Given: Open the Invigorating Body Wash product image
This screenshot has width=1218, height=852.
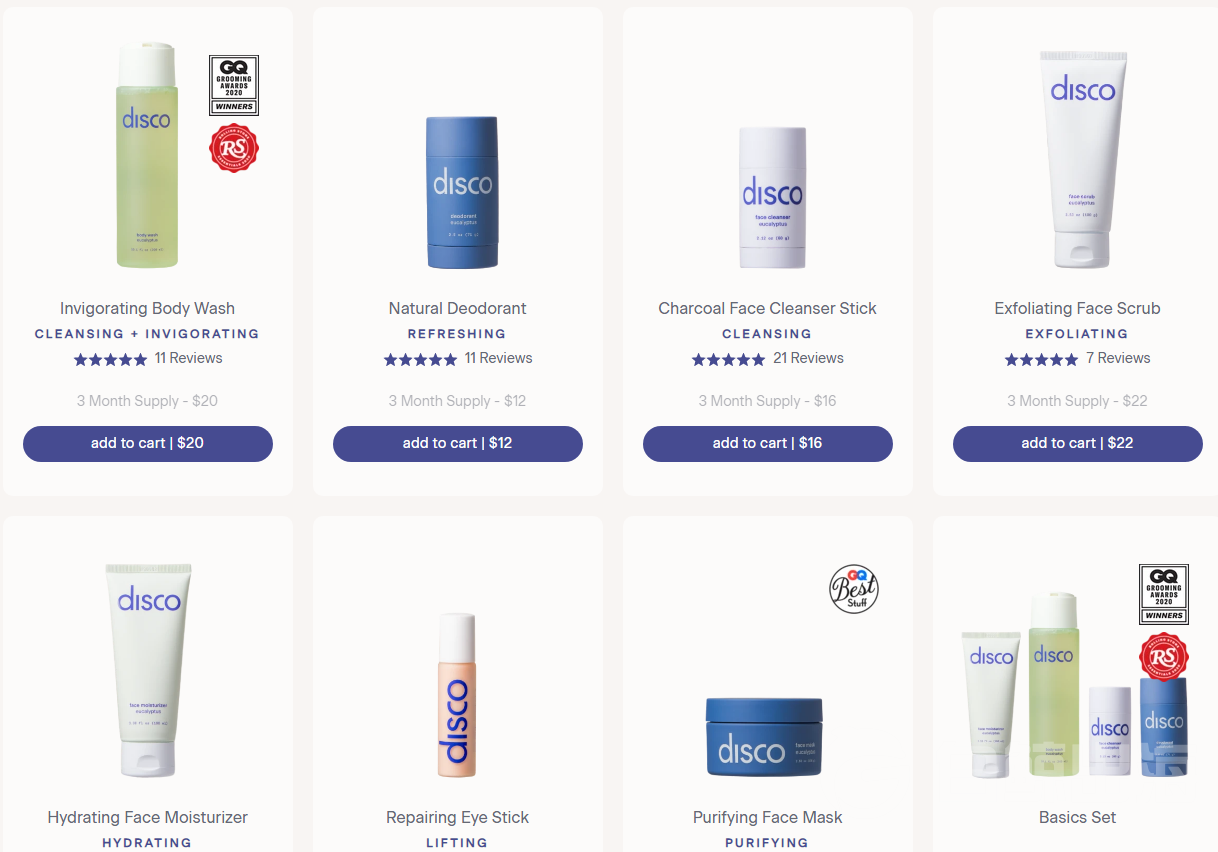Looking at the screenshot, I should point(147,155).
